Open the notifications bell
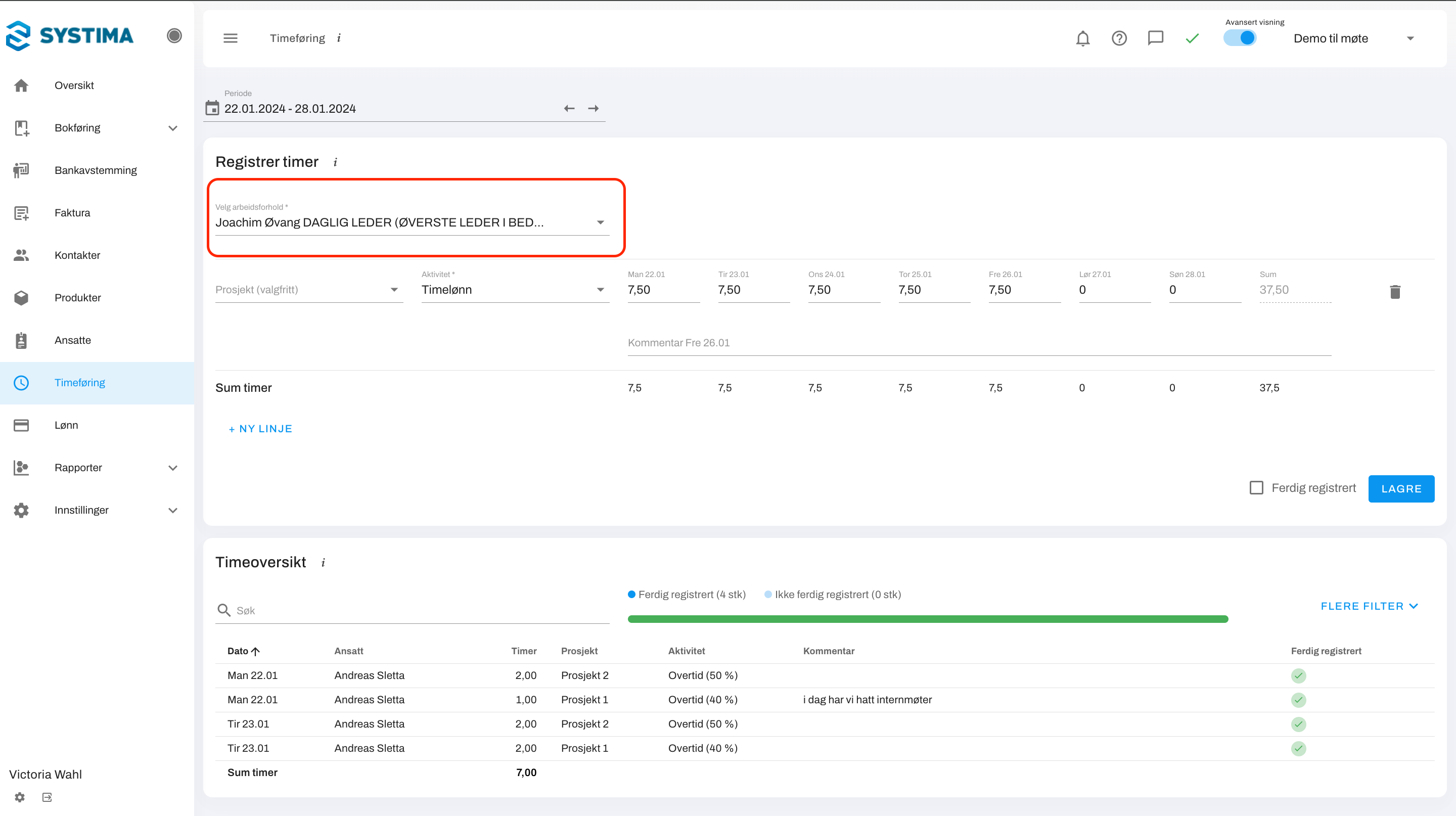This screenshot has width=1456, height=816. click(1082, 38)
